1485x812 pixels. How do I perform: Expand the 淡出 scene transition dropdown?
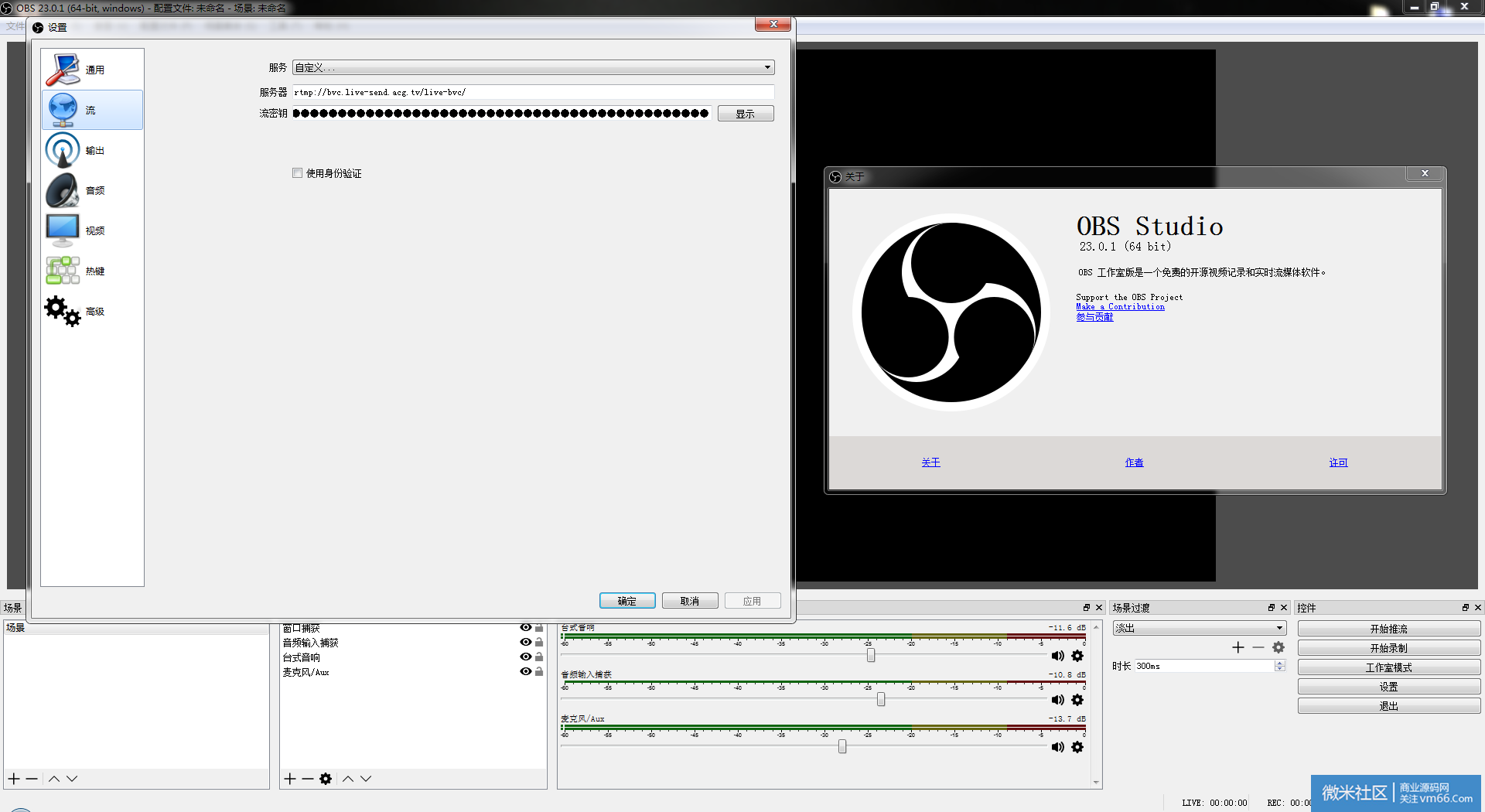click(x=1200, y=628)
